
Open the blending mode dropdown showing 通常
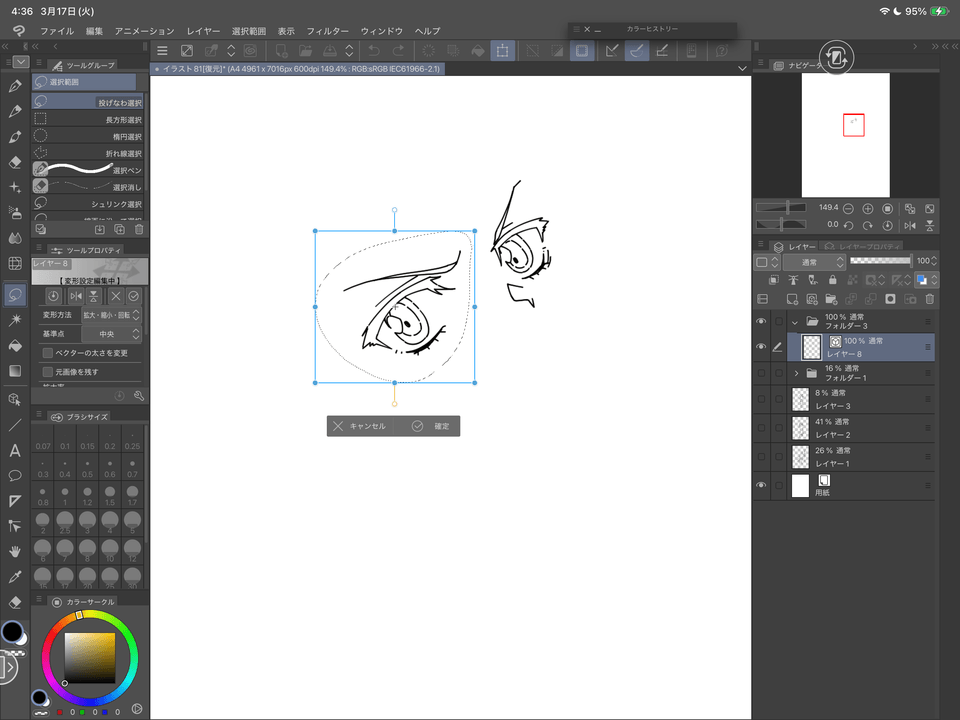816,262
